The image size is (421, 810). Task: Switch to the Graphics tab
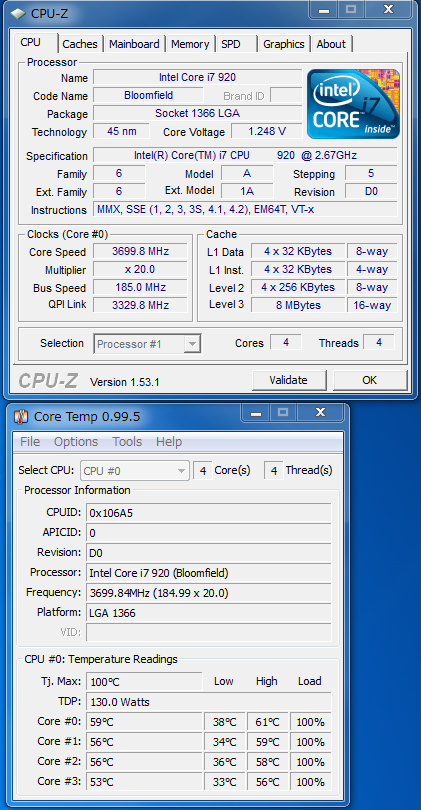[284, 44]
